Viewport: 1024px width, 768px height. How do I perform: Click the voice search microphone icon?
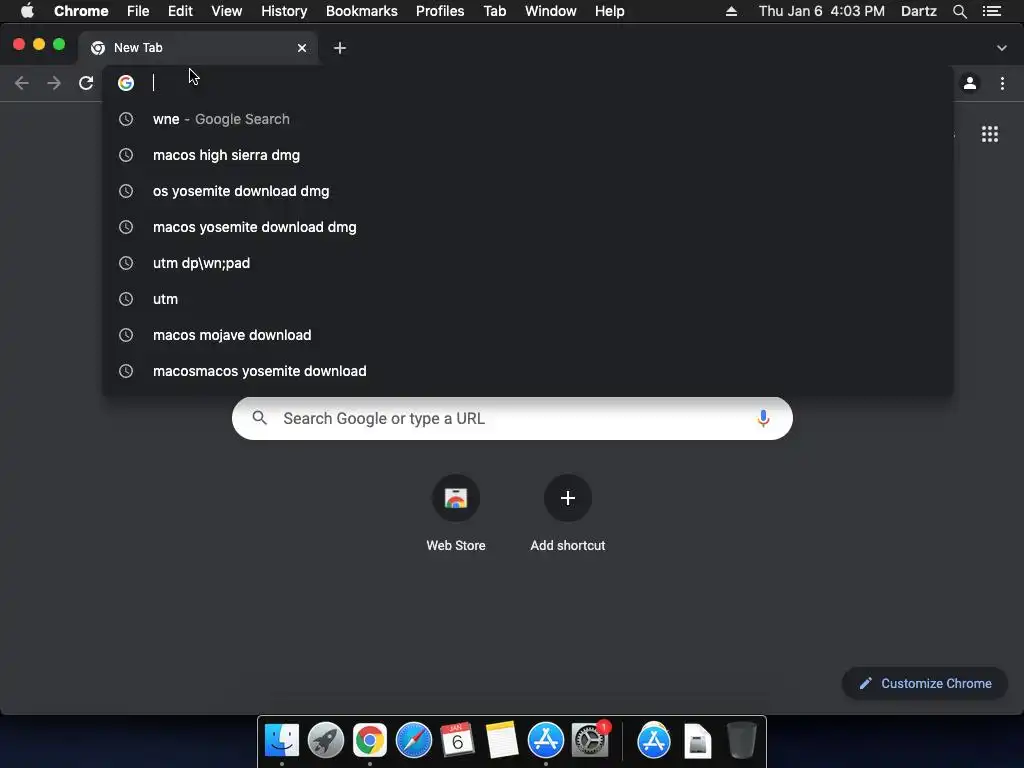[763, 419]
